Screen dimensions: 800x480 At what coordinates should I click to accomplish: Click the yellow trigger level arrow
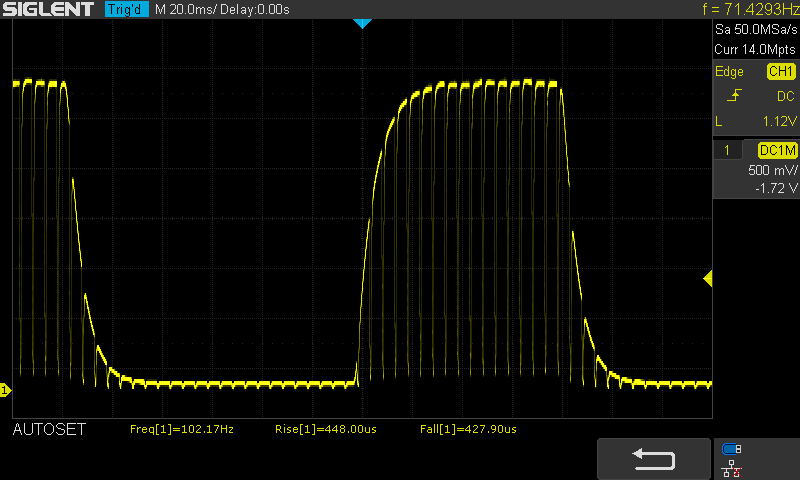coord(708,279)
